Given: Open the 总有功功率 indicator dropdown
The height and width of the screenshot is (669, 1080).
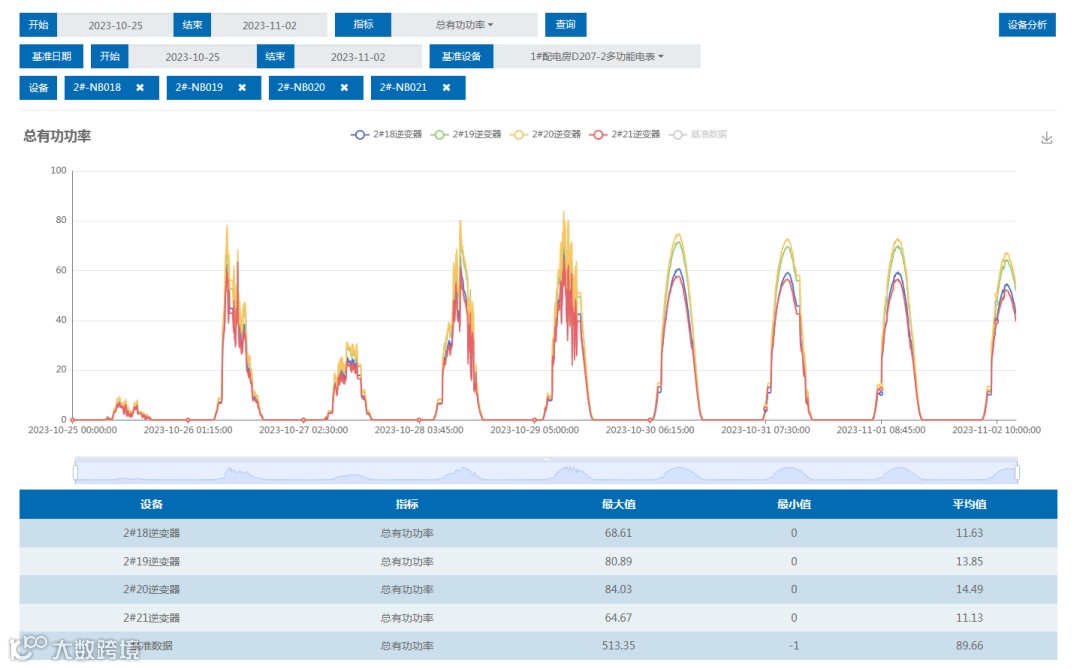Looking at the screenshot, I should tap(464, 25).
